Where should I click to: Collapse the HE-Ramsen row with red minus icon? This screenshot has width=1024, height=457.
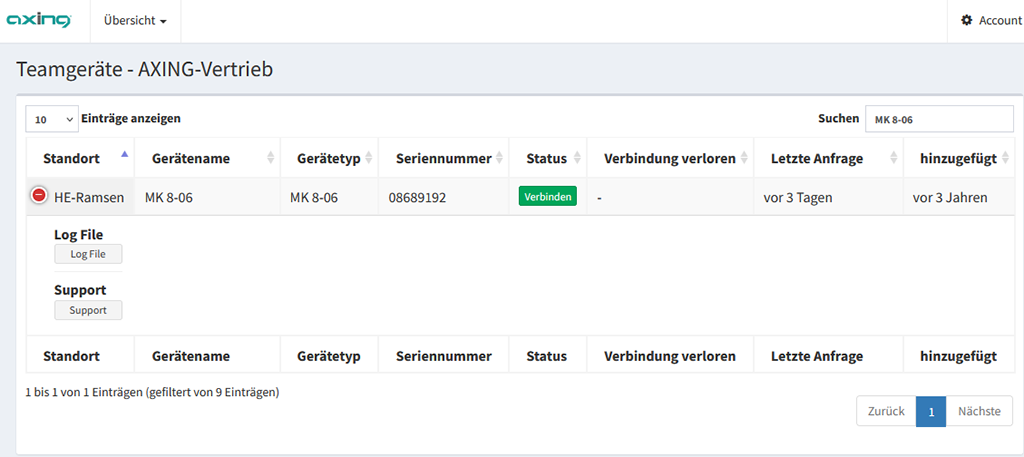tap(39, 195)
